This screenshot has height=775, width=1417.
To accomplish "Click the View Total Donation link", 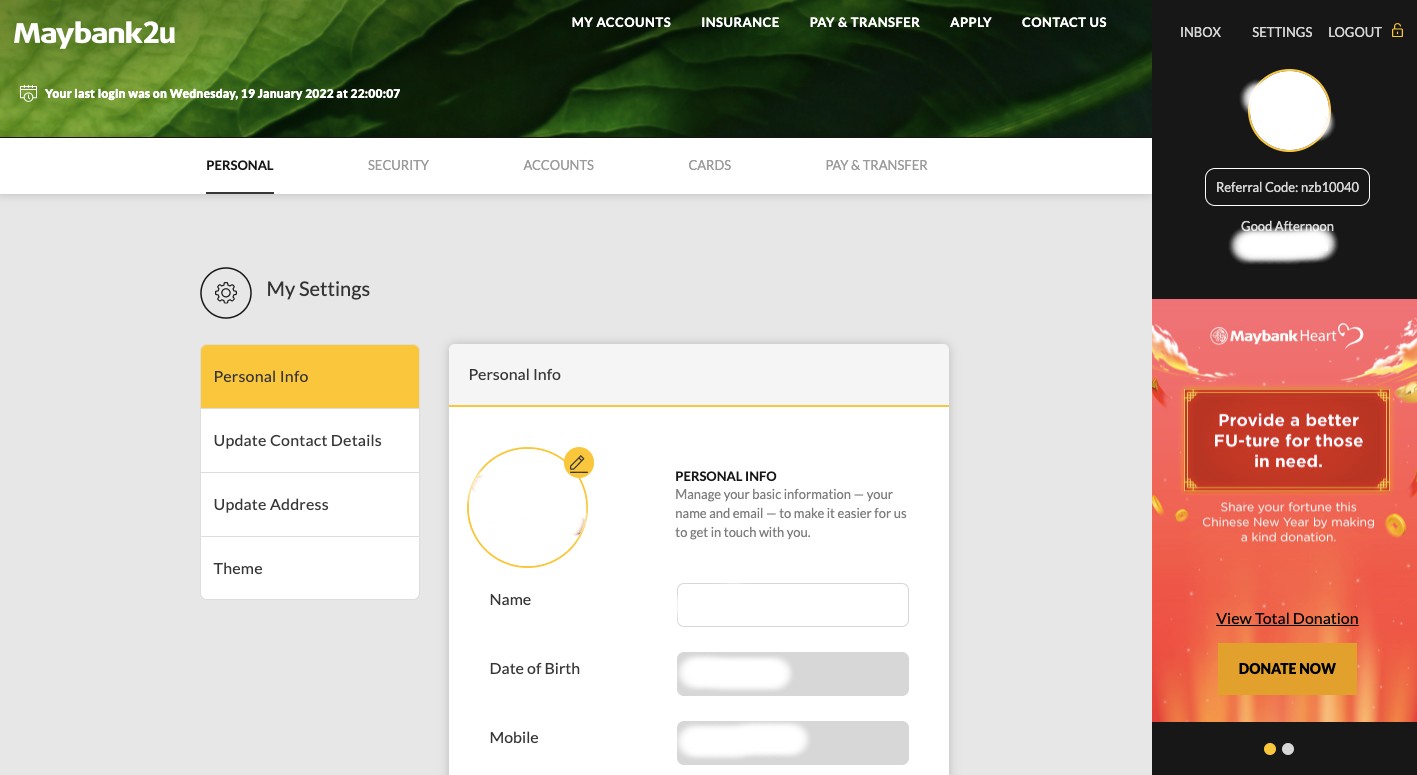I will (1287, 619).
